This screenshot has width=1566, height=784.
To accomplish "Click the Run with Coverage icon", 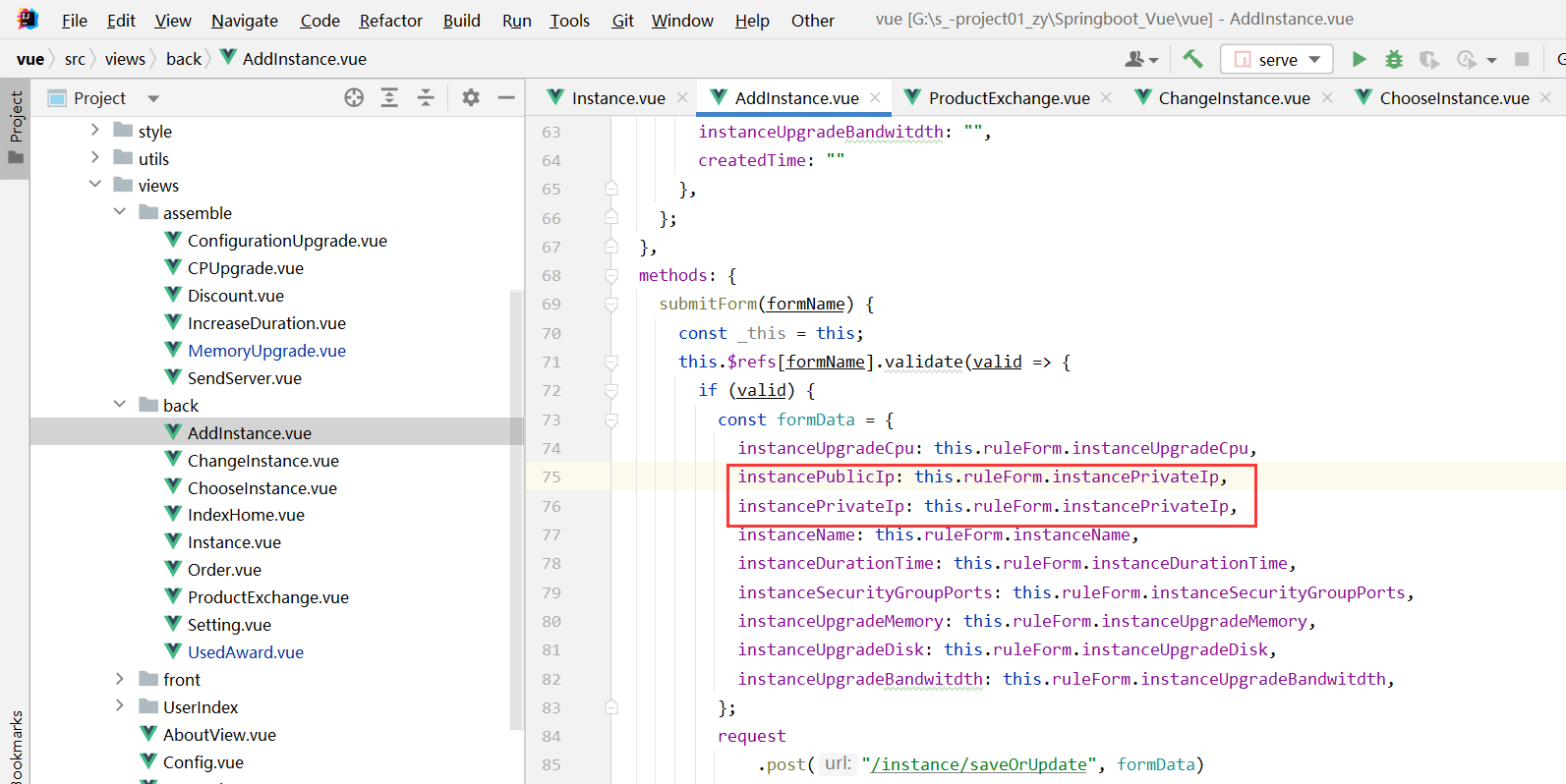I will click(1429, 60).
